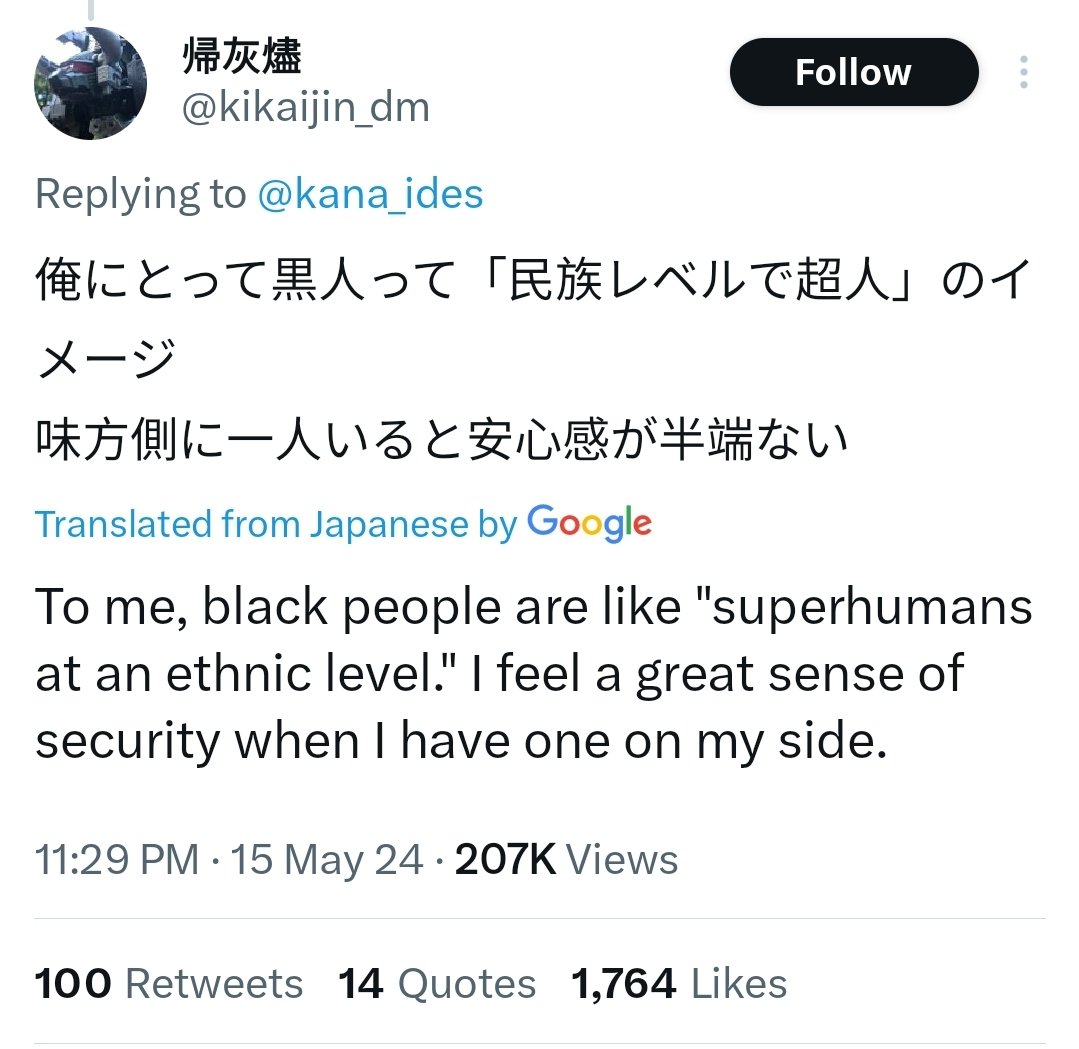Open the three-dot more options menu
The image size is (1079, 1049).
pyautogui.click(x=1023, y=72)
